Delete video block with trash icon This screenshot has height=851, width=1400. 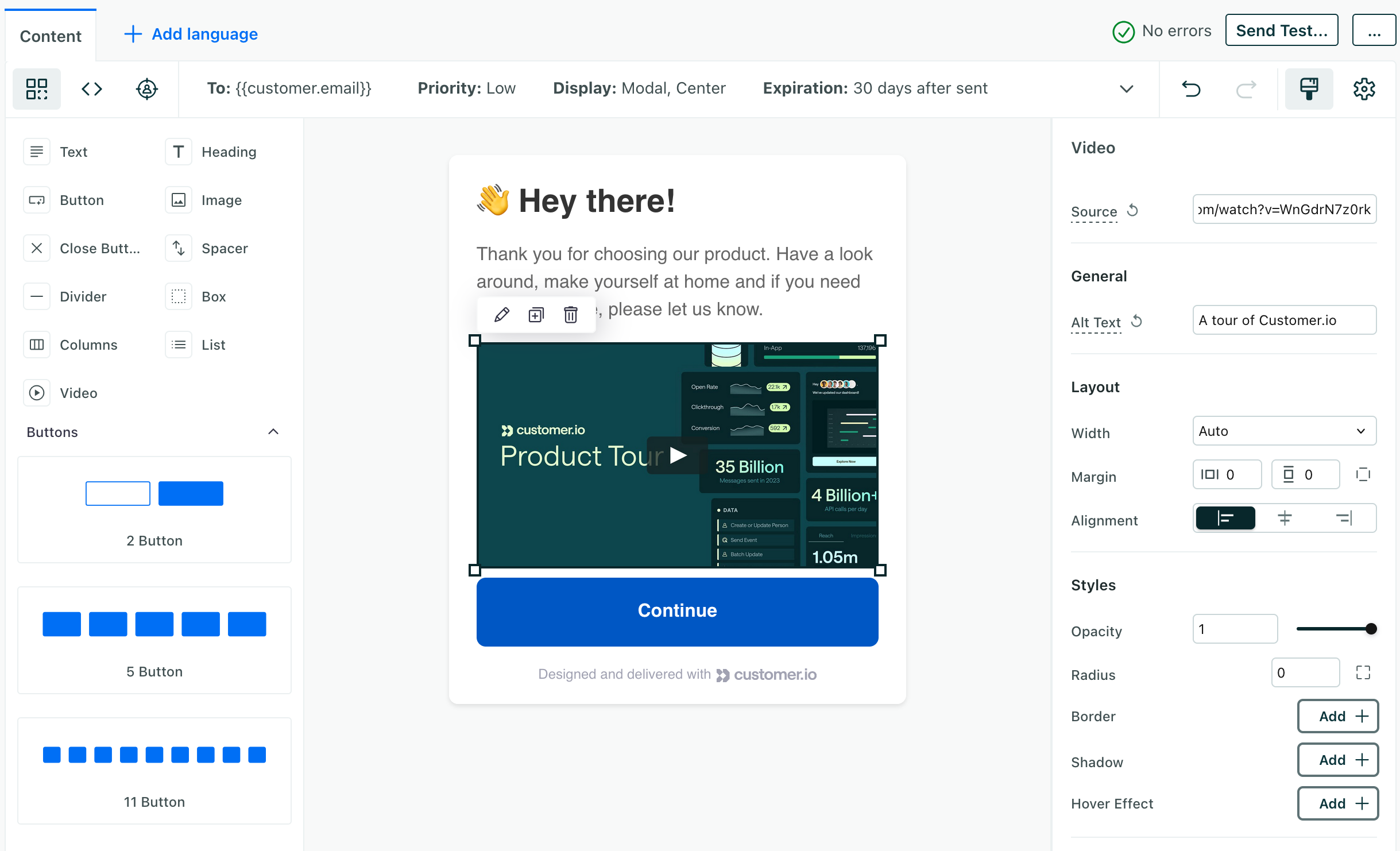[x=570, y=314]
